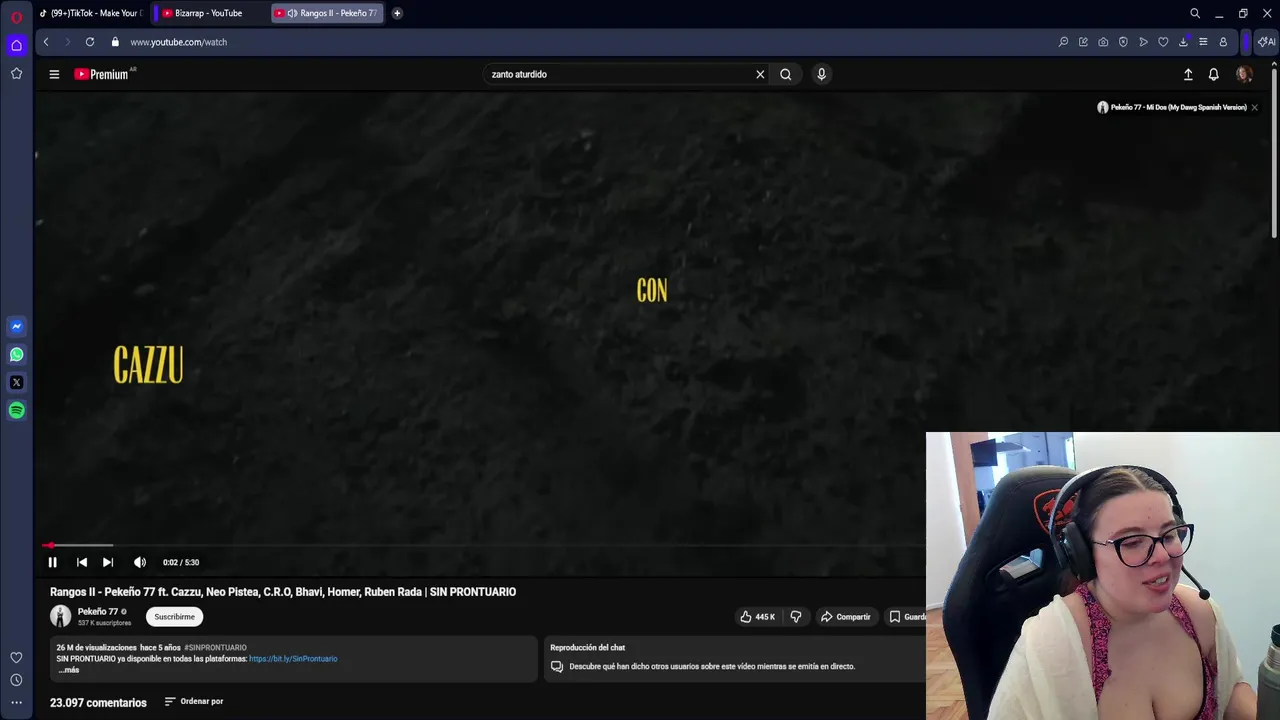Open the bit.ly/SinProntuario link
1280x720 pixels.
(x=293, y=659)
